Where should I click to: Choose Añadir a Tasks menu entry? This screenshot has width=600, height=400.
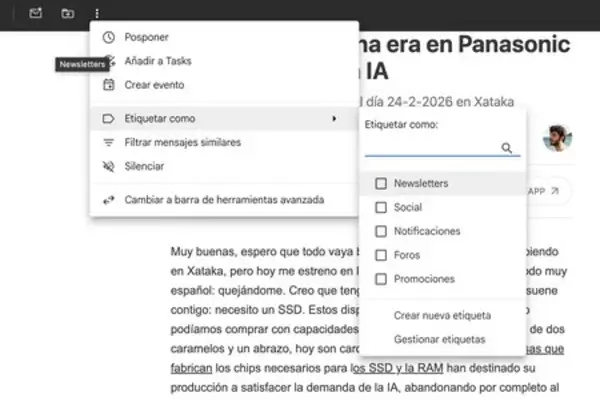coord(224,61)
